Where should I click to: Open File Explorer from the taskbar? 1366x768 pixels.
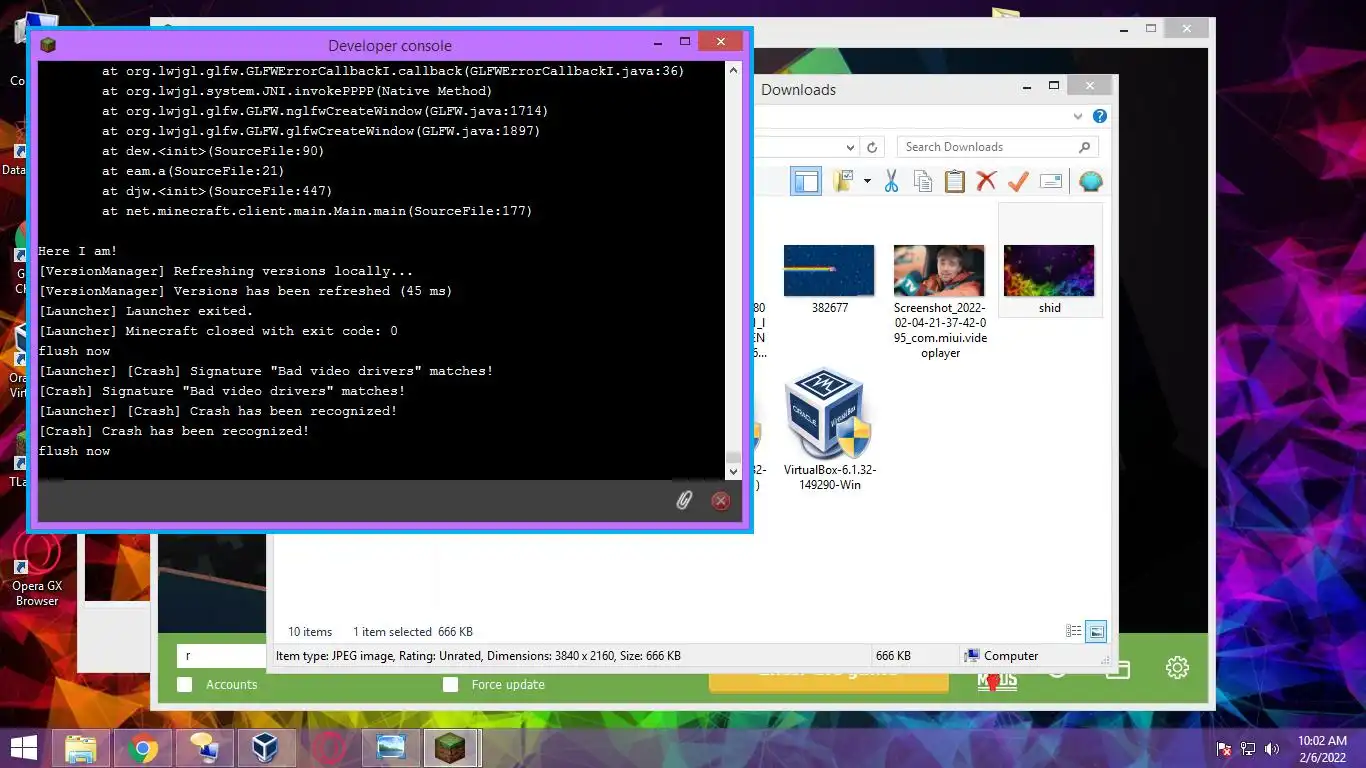click(x=81, y=748)
